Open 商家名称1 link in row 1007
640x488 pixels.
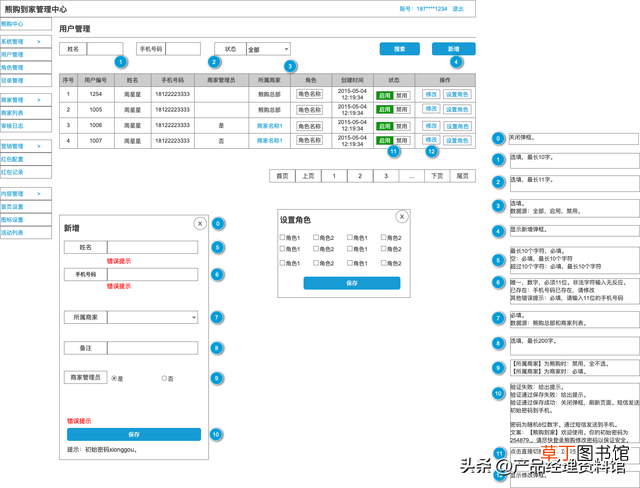click(269, 140)
